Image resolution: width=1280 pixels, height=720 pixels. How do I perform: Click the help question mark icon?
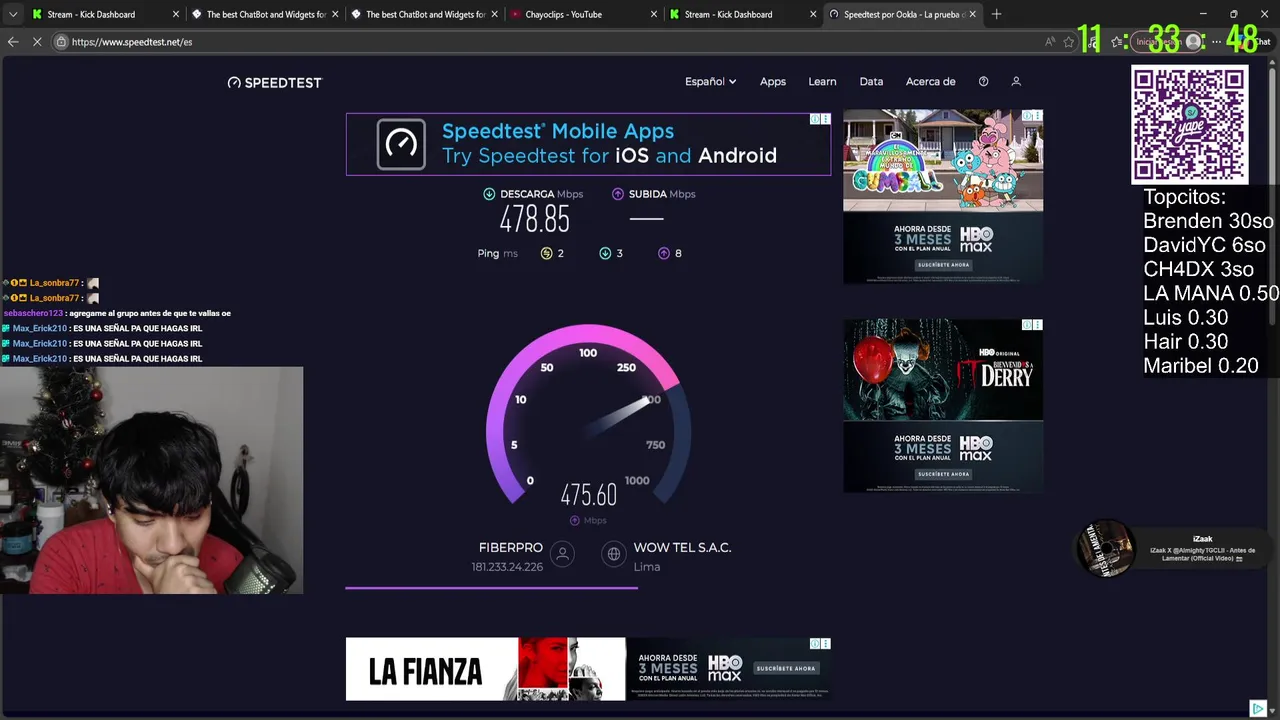tap(983, 81)
